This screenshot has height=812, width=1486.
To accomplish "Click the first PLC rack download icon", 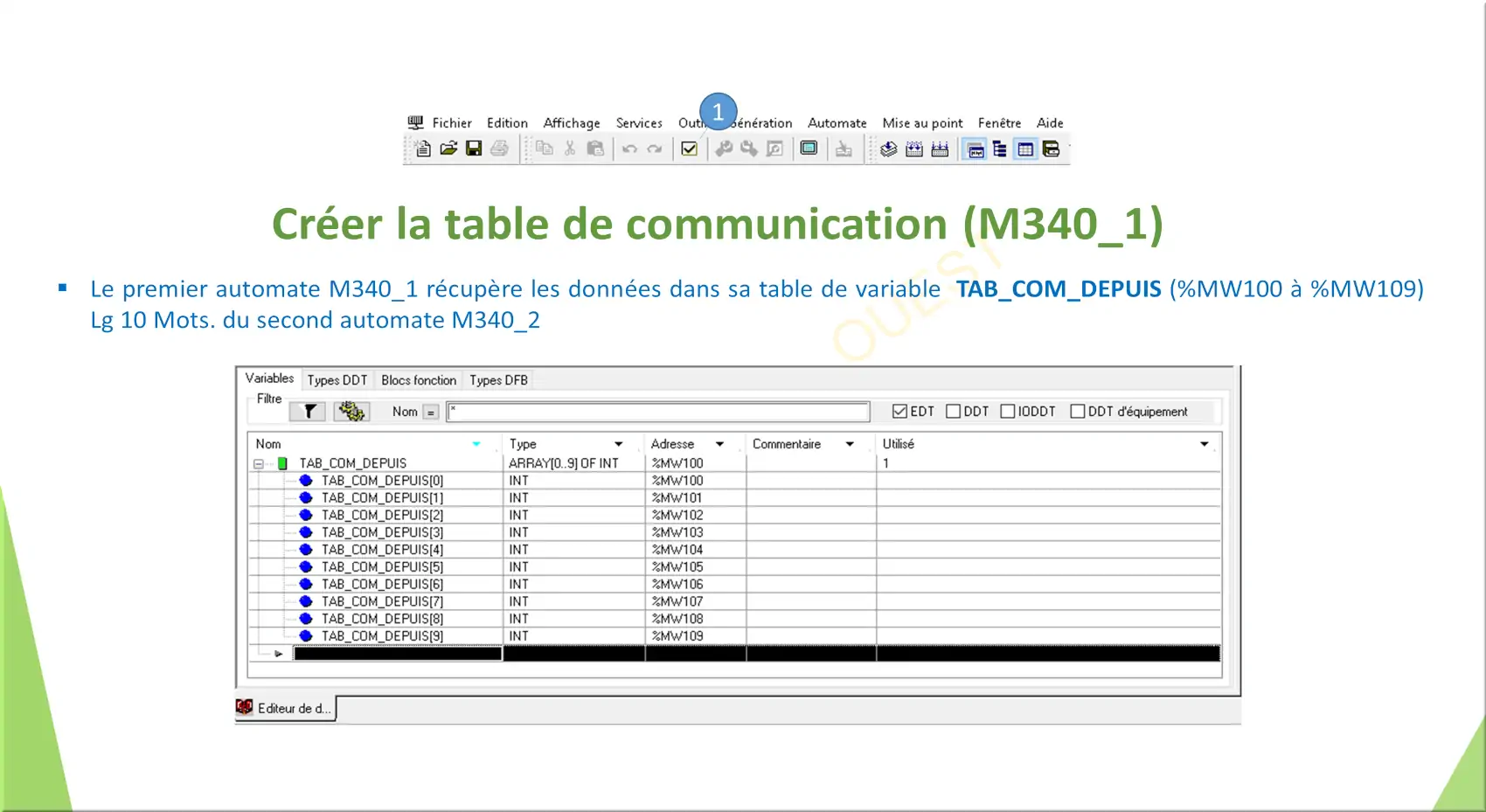I will coord(914,149).
